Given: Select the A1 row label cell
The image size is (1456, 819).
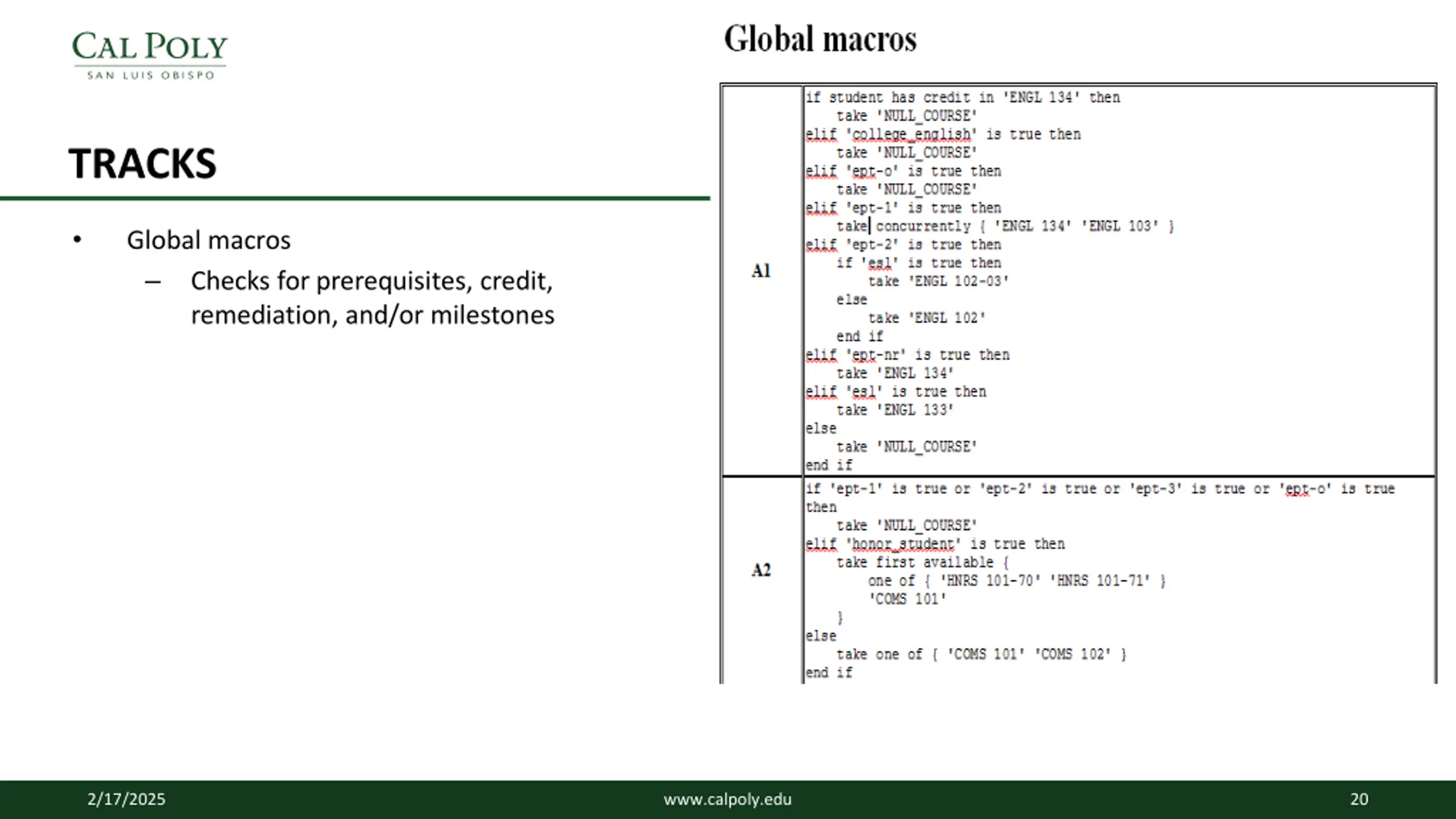Looking at the screenshot, I should point(761,280).
